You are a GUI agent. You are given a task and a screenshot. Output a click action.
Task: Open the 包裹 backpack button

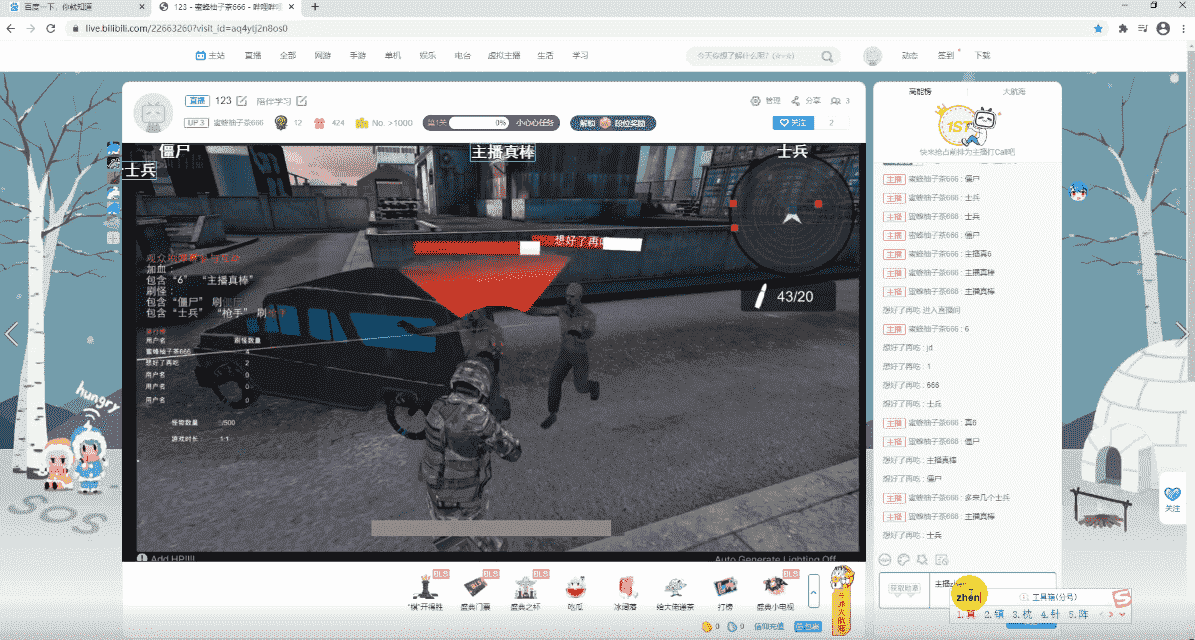[807, 627]
